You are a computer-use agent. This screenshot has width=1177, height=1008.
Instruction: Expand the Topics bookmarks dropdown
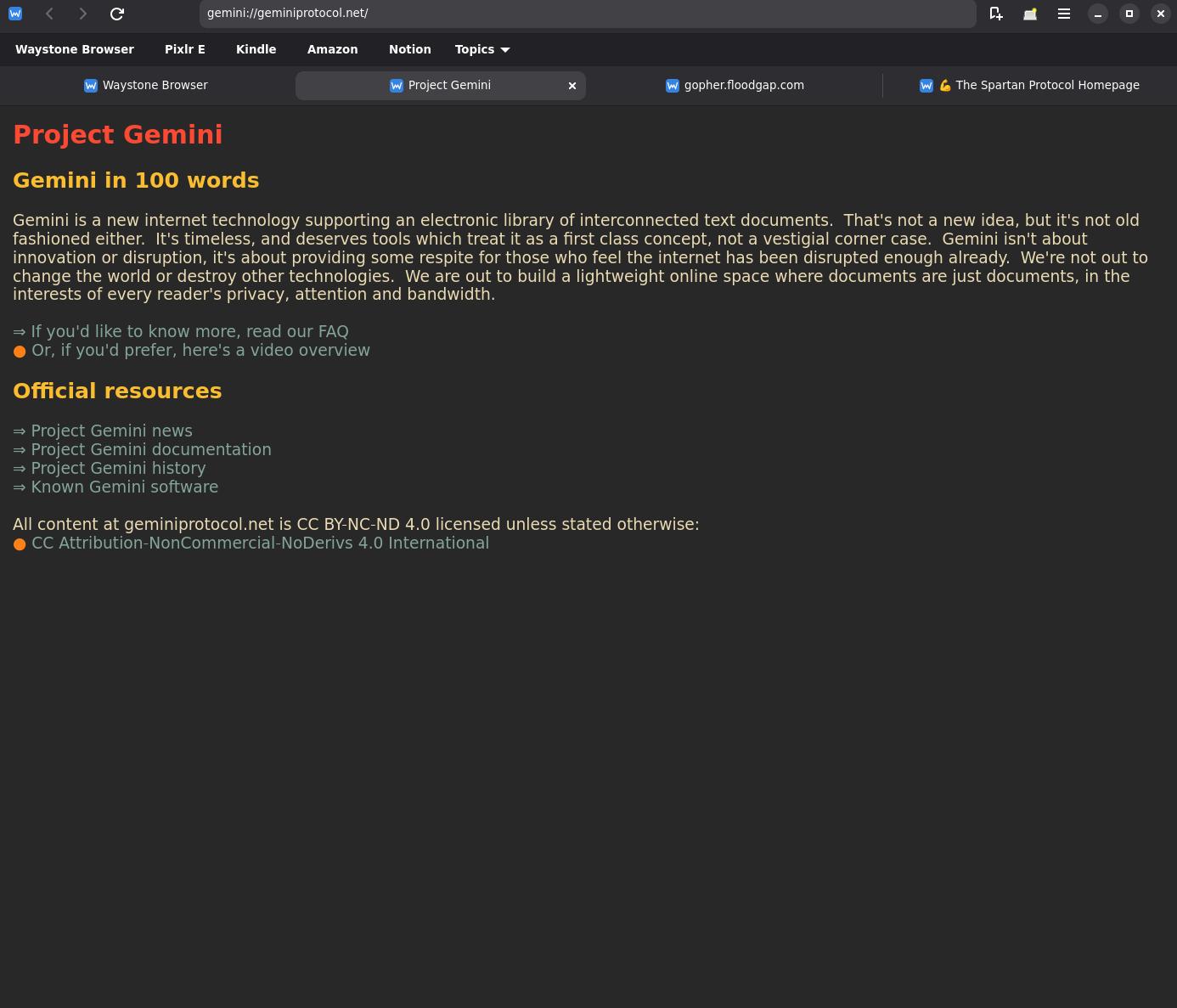point(482,49)
